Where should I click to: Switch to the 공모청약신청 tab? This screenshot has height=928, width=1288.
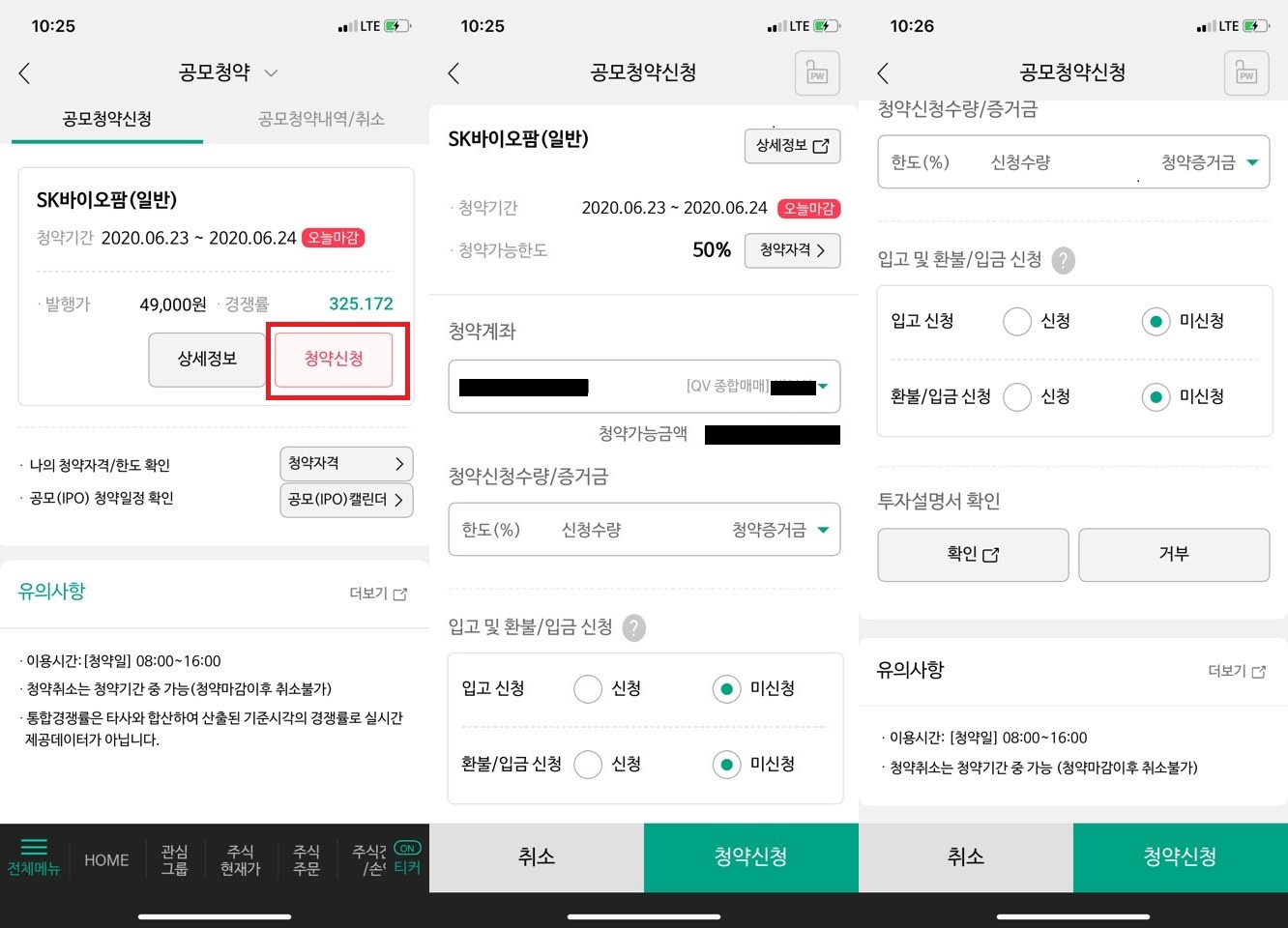tap(107, 119)
